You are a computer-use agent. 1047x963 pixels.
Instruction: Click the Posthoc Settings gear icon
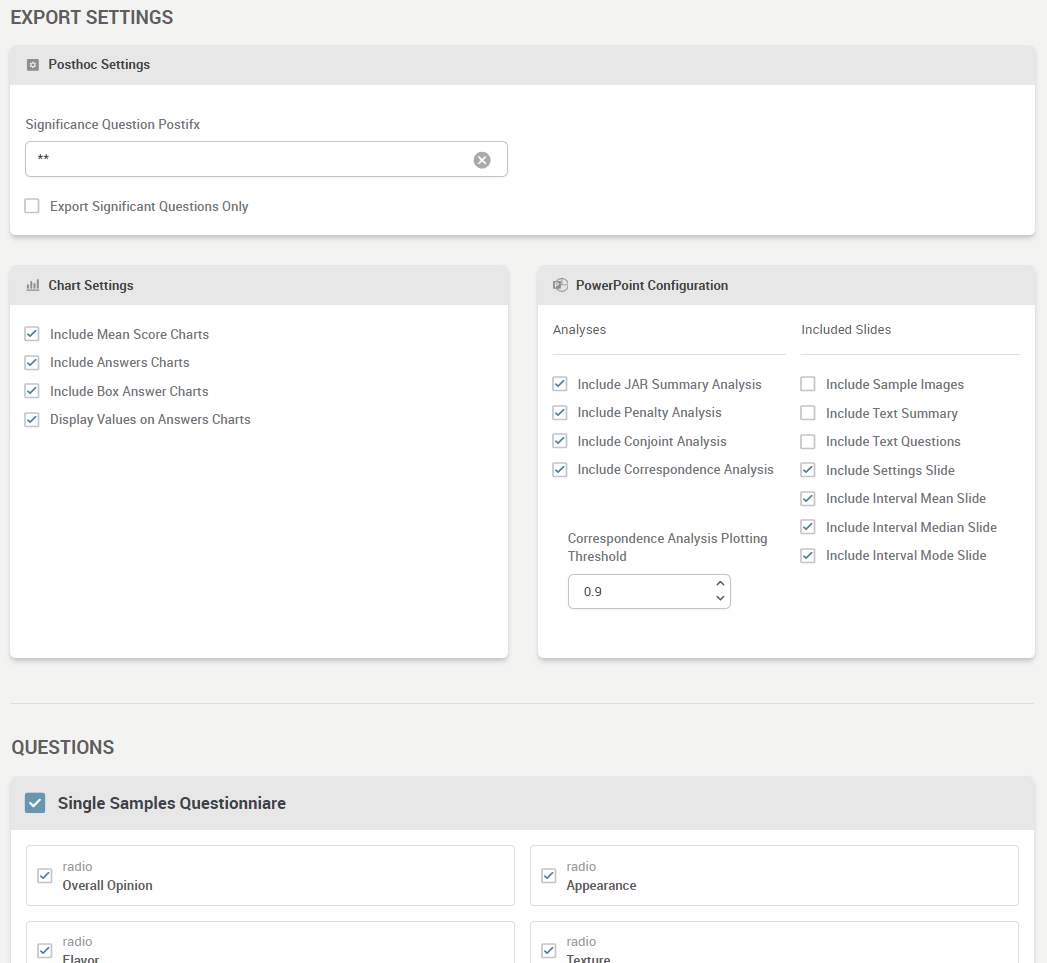33,65
